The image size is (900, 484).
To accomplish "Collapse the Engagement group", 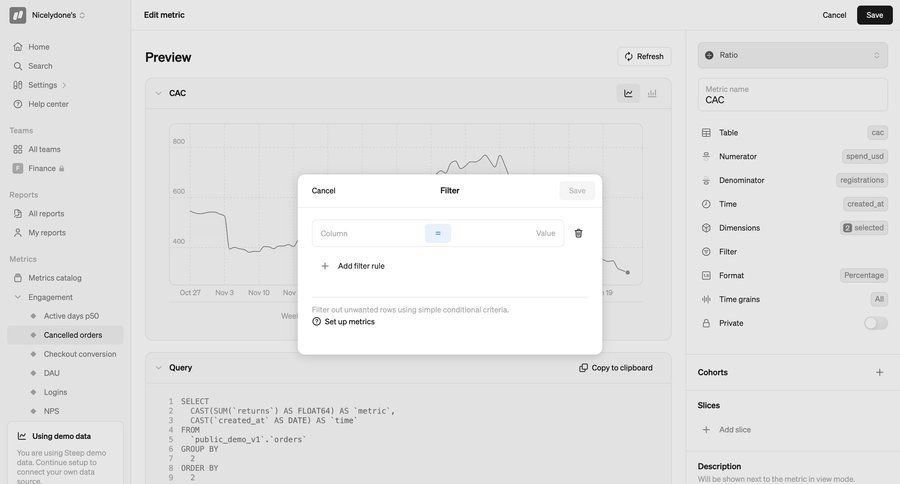I will click(18, 297).
